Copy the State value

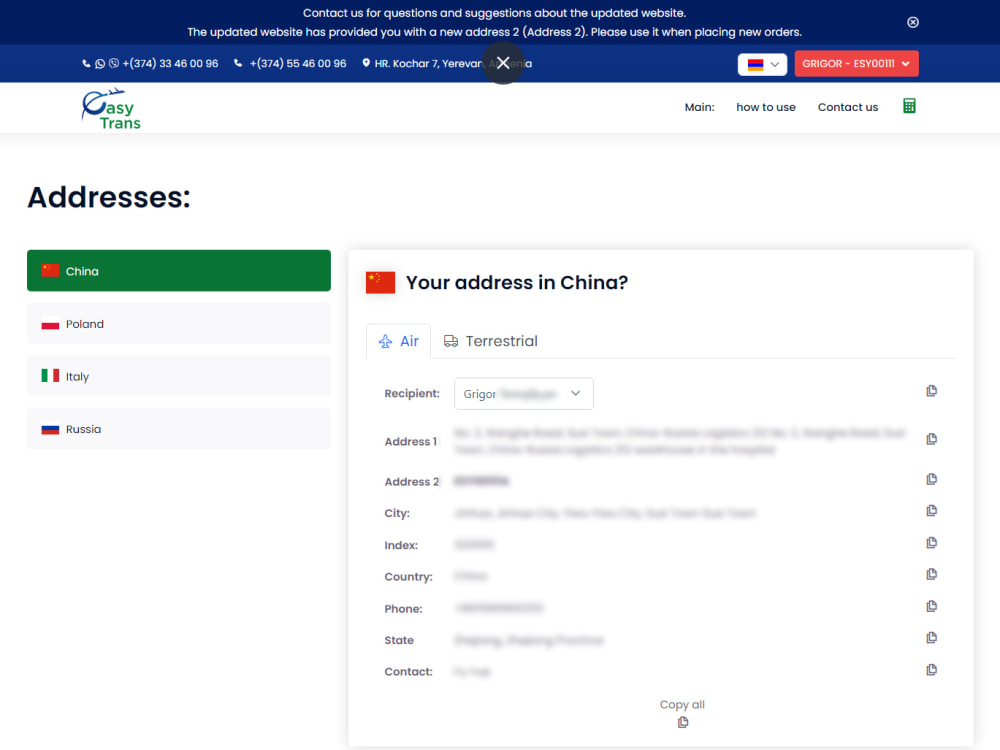[931, 638]
